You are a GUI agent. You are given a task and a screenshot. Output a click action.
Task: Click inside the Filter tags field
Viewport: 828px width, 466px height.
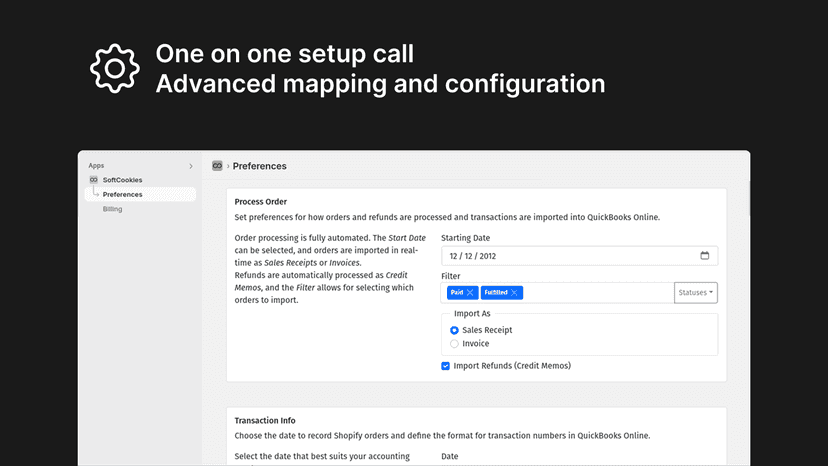tap(557, 293)
